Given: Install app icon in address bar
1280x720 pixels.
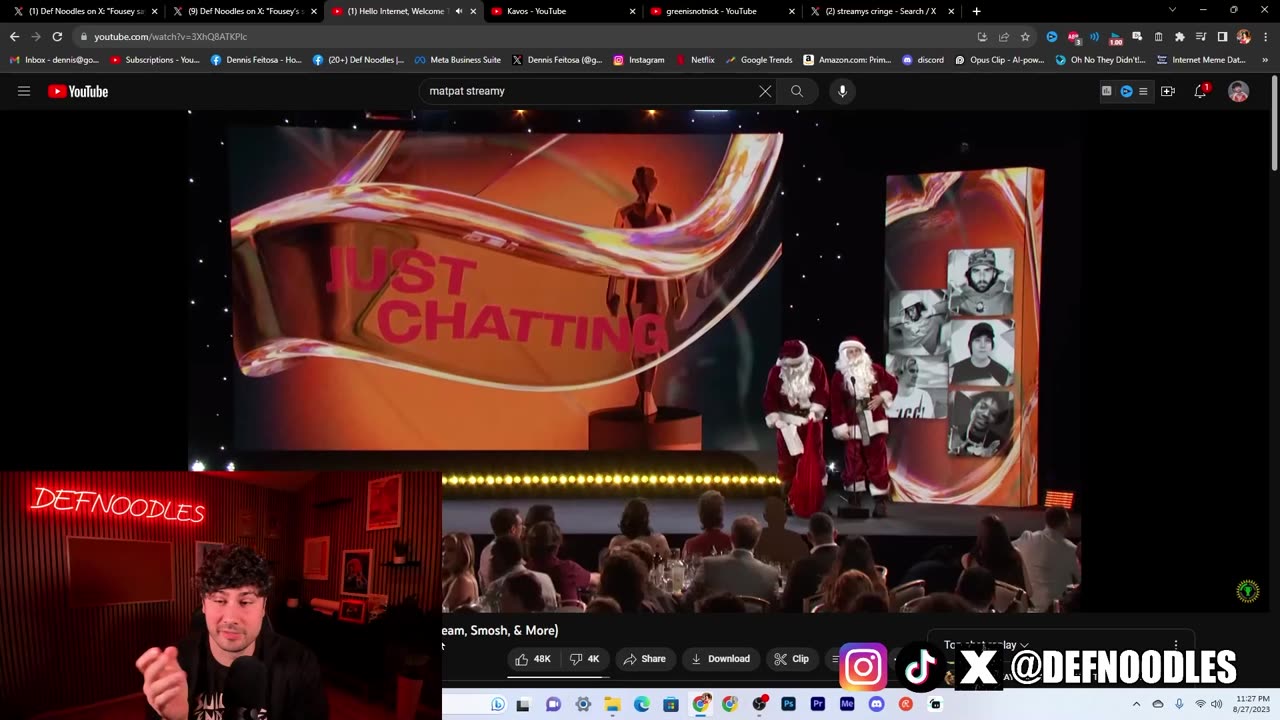Looking at the screenshot, I should [x=982, y=36].
